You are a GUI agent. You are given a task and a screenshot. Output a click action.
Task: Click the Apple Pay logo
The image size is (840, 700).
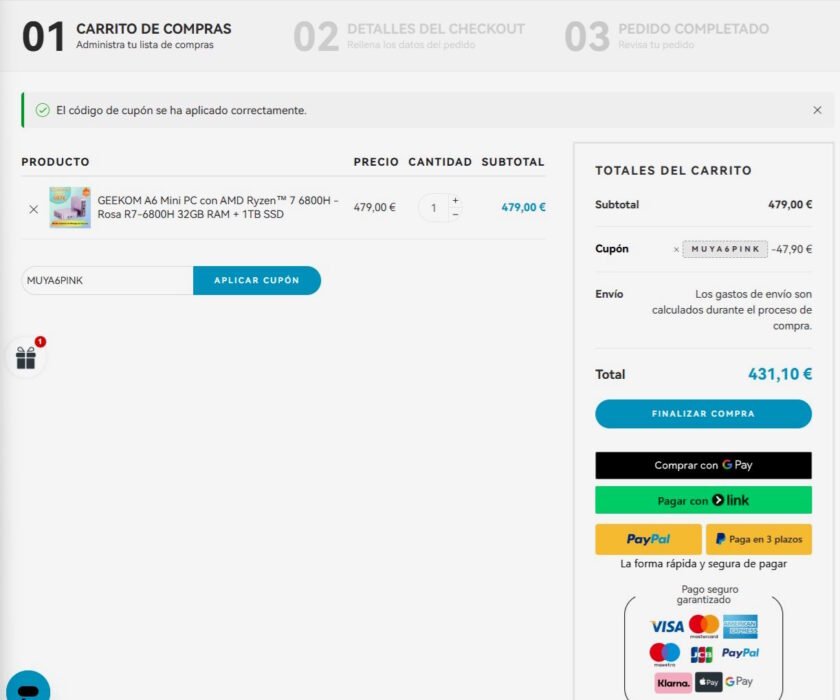pyautogui.click(x=709, y=682)
